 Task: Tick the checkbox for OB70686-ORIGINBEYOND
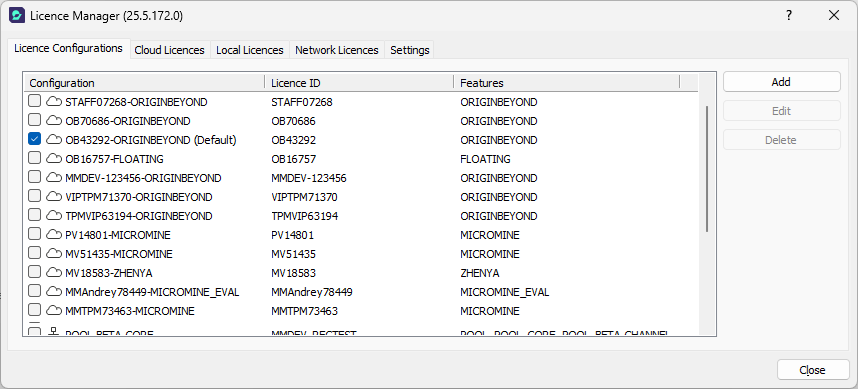34,120
